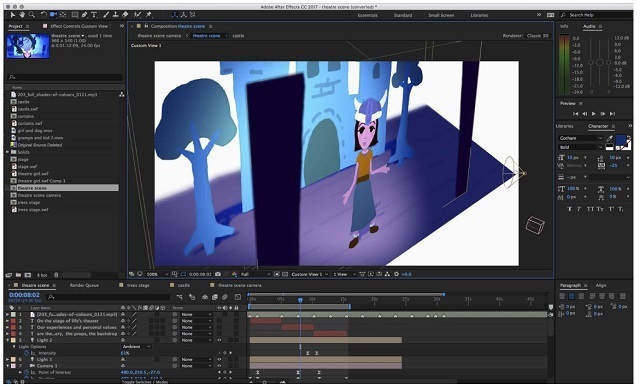640x386 pixels.
Task: Enable Motion Blur switch in timeline header
Action: [x=224, y=297]
